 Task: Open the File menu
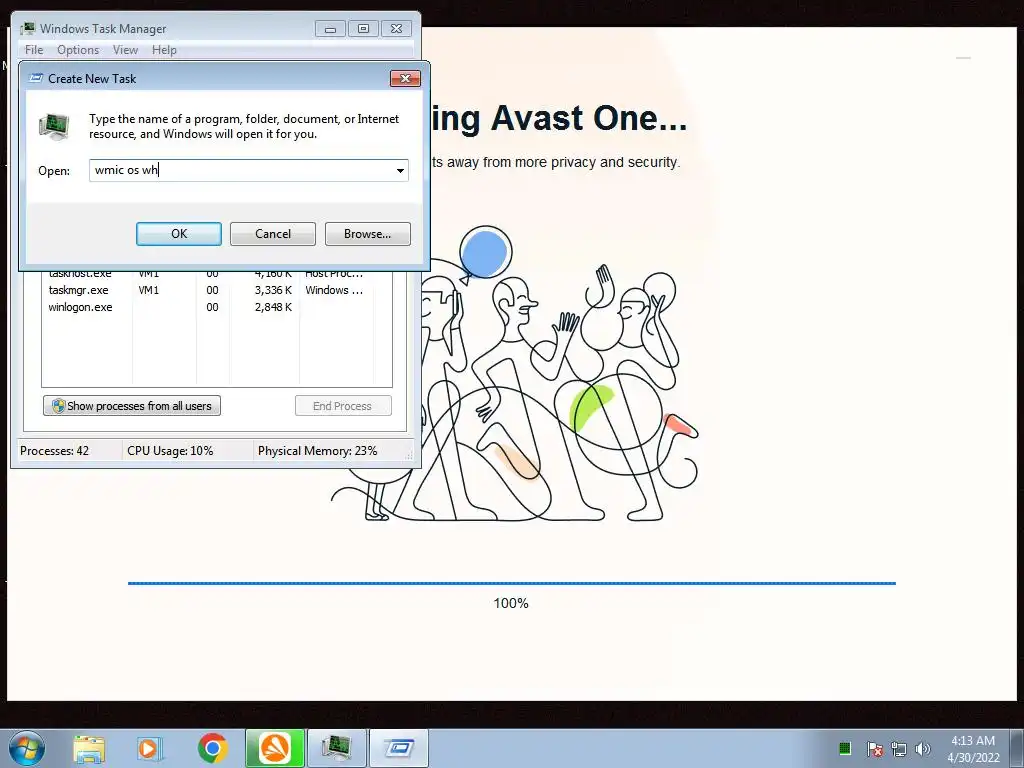tap(34, 50)
